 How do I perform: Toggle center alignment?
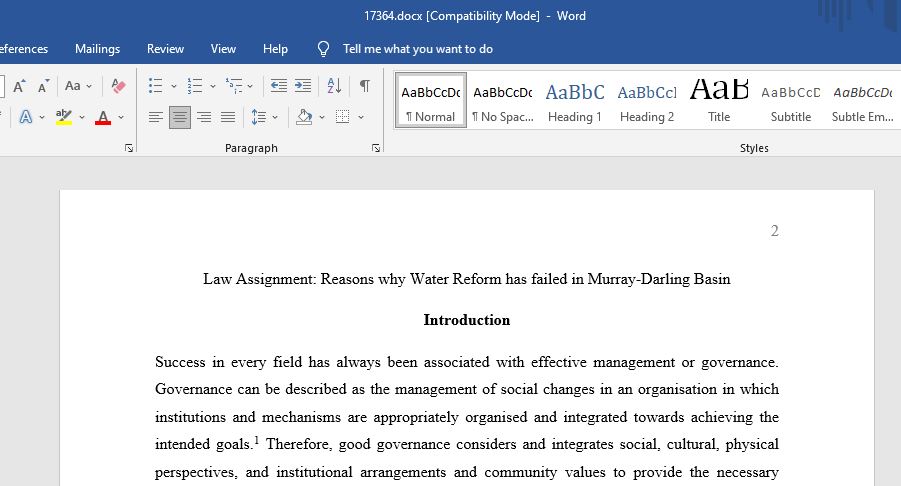180,117
